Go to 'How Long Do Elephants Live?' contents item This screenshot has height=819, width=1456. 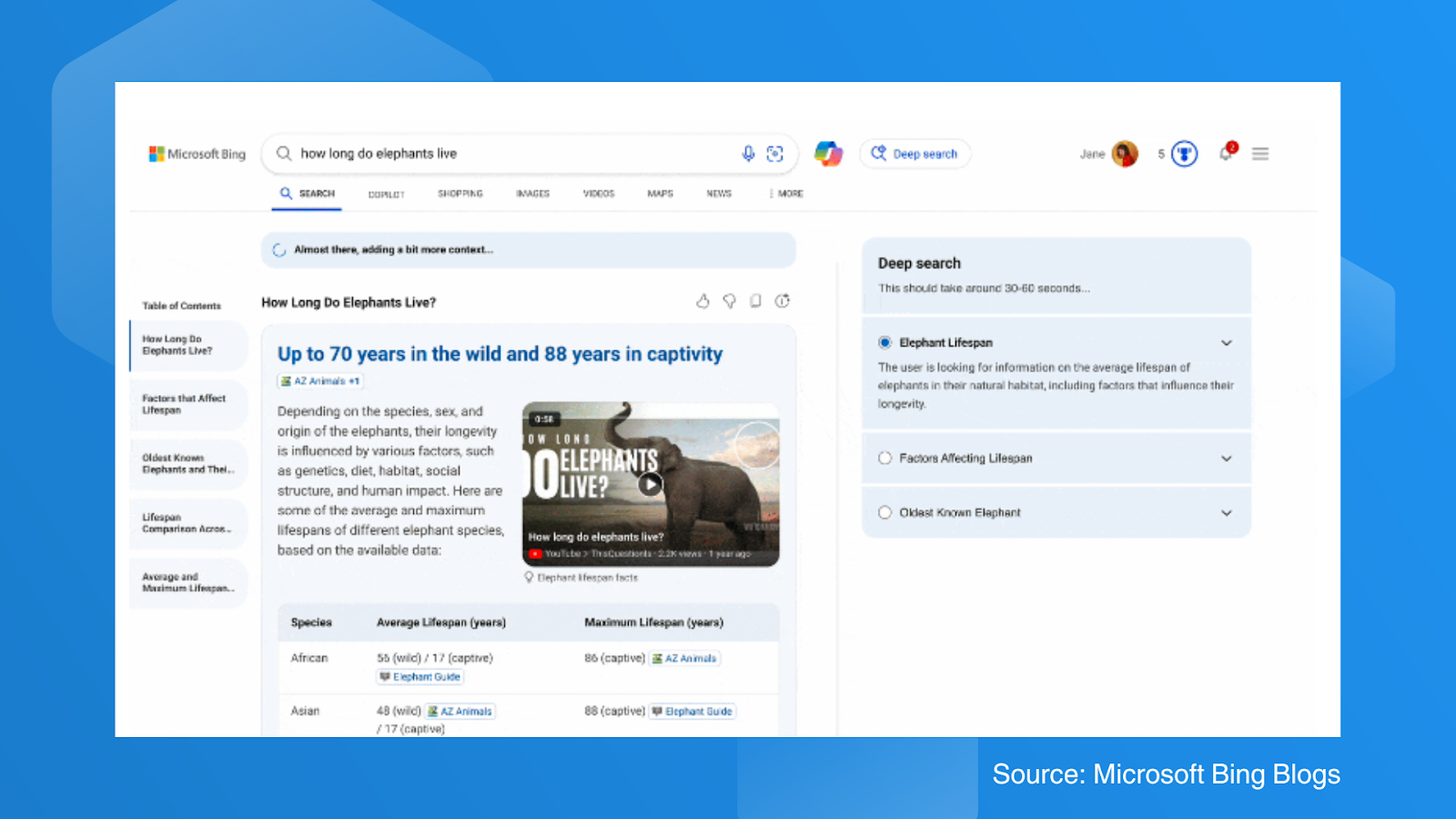click(x=188, y=345)
